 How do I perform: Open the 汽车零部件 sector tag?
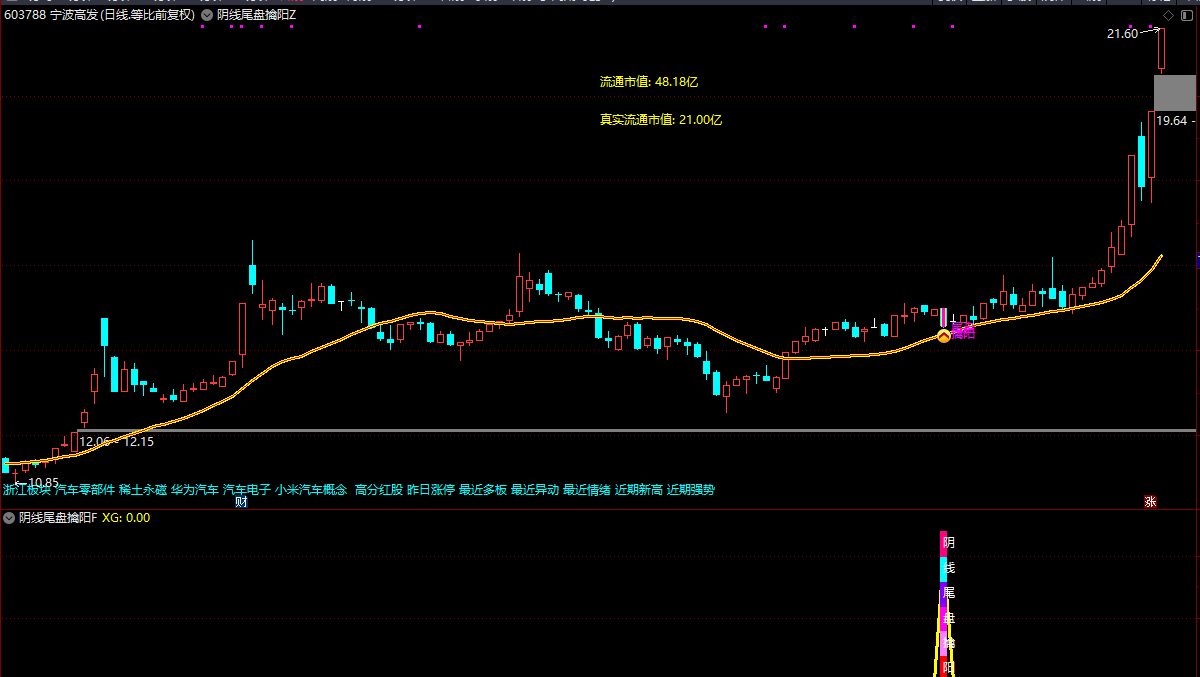[85, 490]
